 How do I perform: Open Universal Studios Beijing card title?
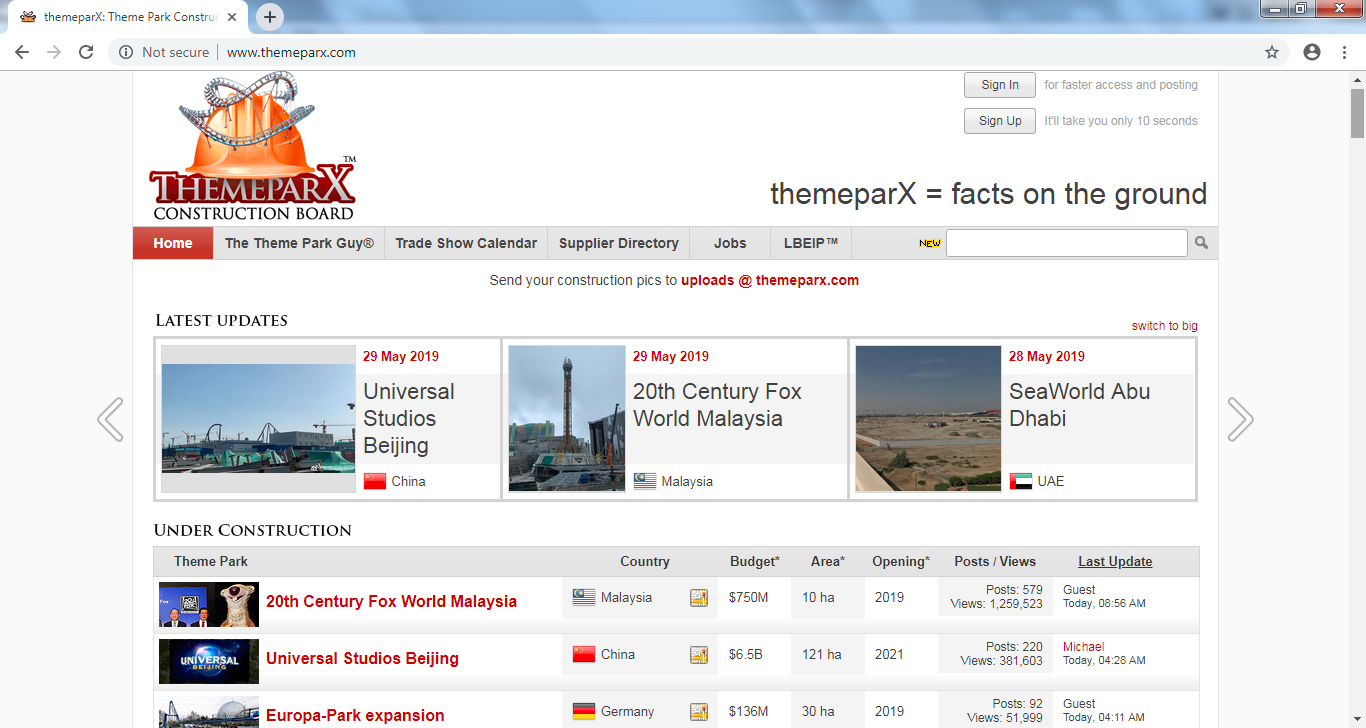pyautogui.click(x=409, y=418)
